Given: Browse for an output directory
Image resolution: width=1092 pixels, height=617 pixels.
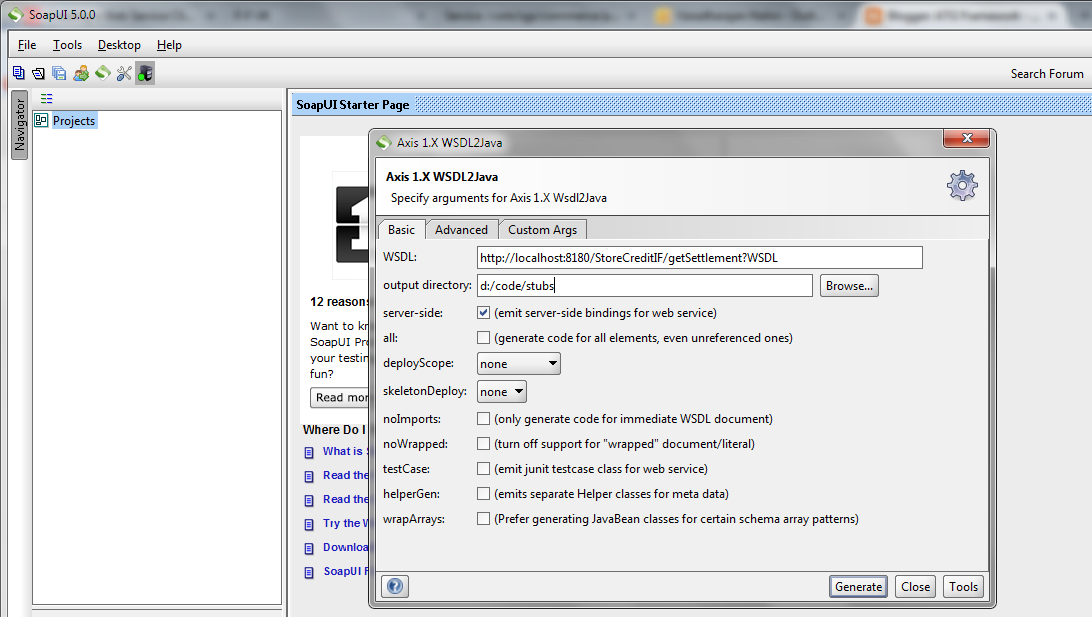Looking at the screenshot, I should pos(848,285).
